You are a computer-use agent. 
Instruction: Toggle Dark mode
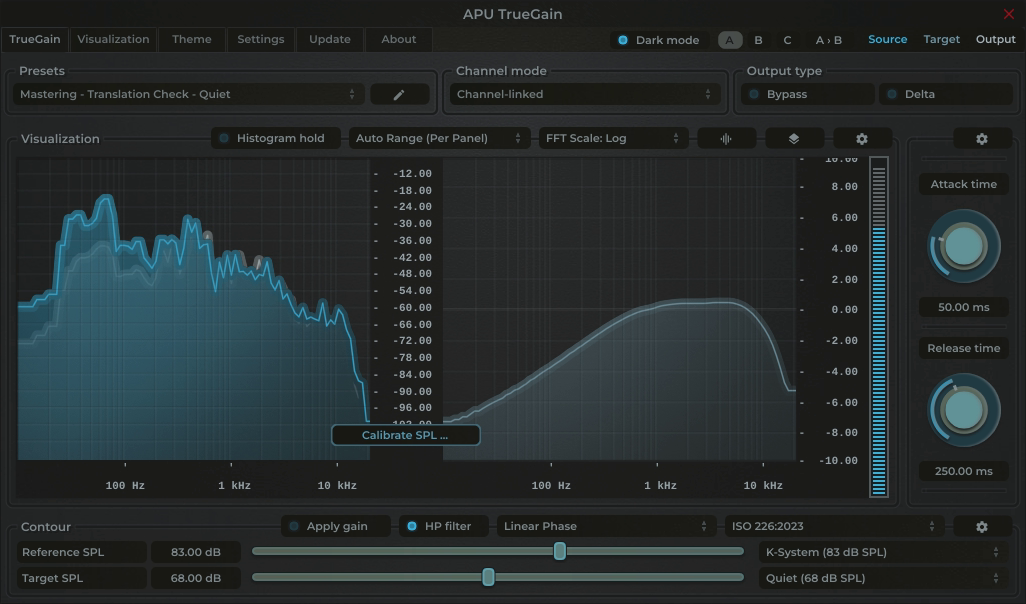[659, 40]
